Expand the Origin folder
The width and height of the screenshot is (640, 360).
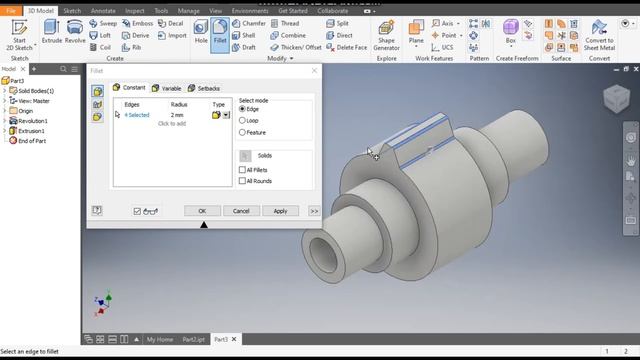click(x=4, y=111)
